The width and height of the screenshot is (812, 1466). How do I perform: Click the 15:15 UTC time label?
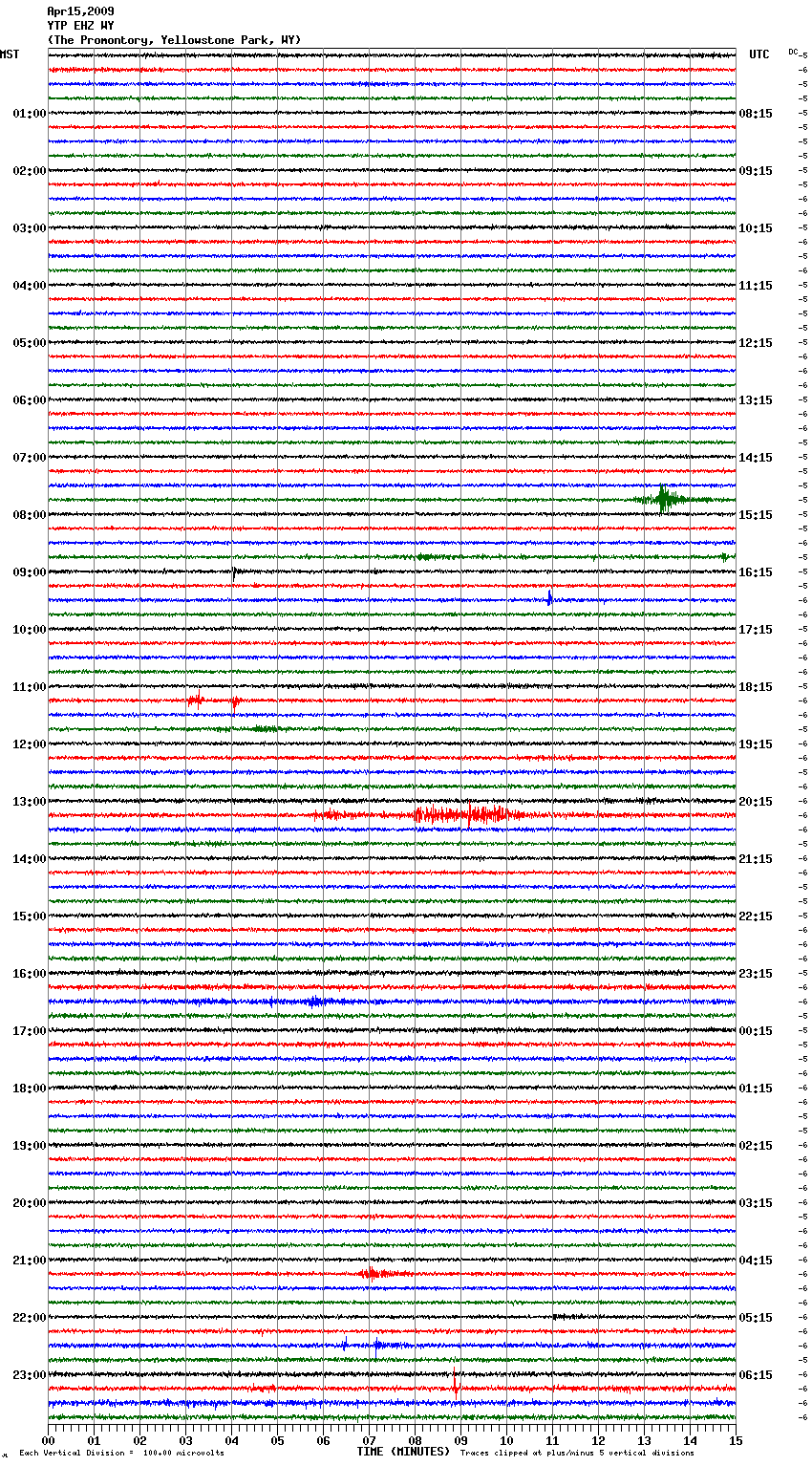click(x=756, y=515)
